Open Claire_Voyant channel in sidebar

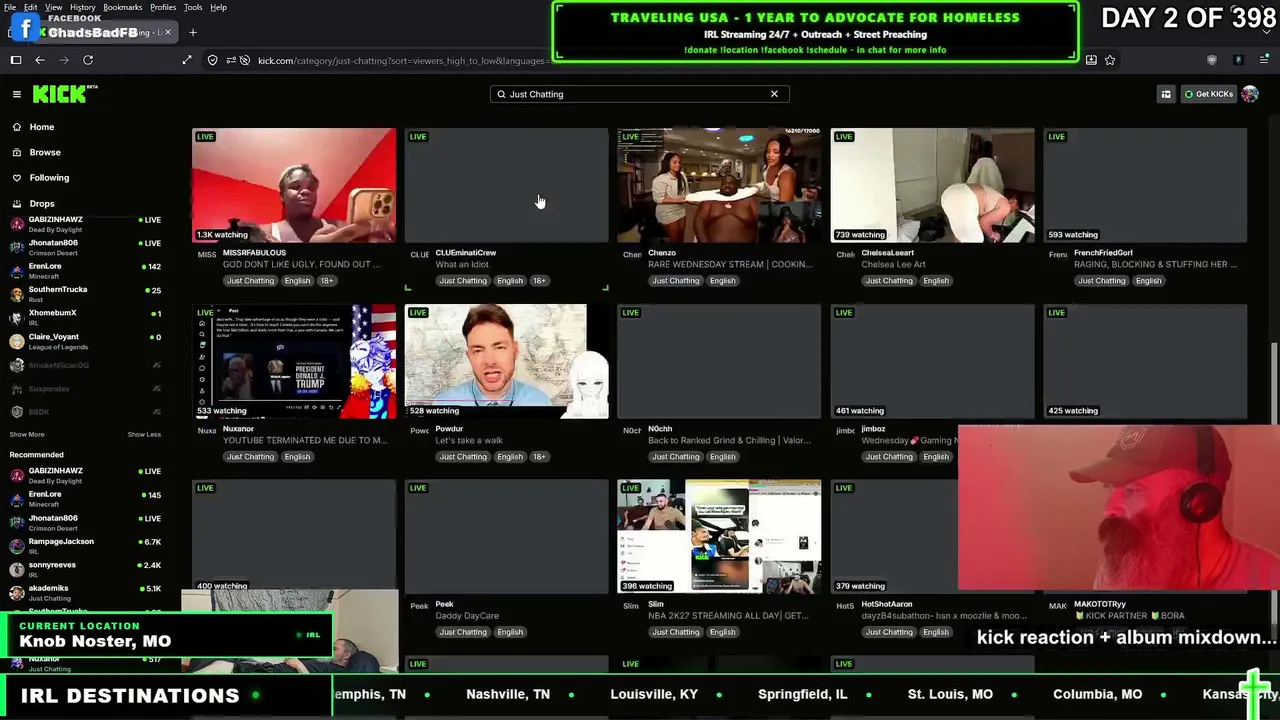pos(85,341)
